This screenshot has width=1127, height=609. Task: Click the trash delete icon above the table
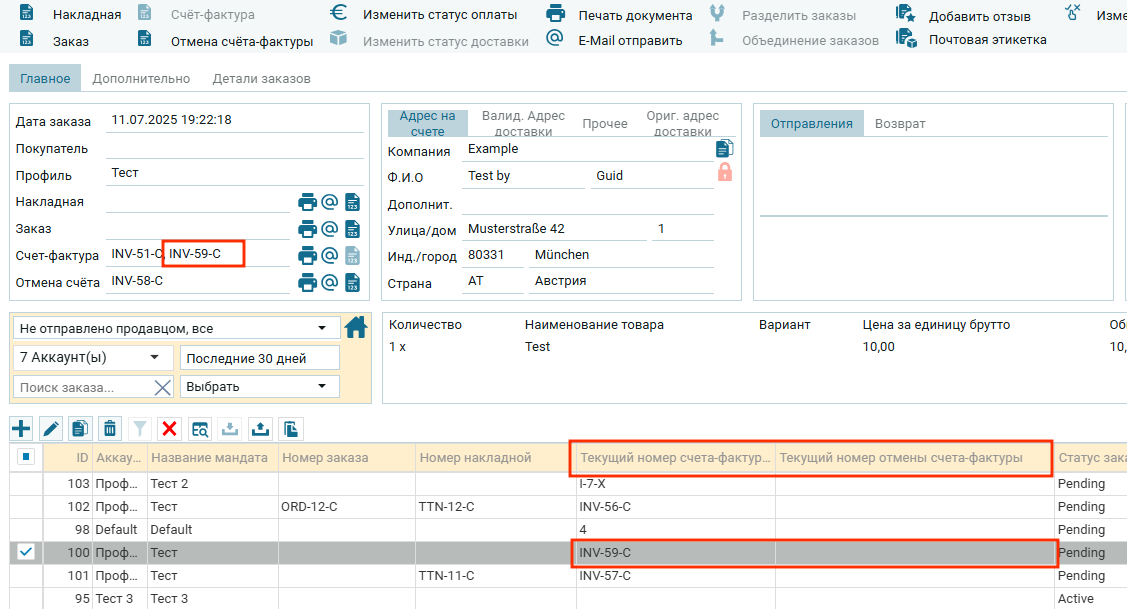(x=110, y=429)
